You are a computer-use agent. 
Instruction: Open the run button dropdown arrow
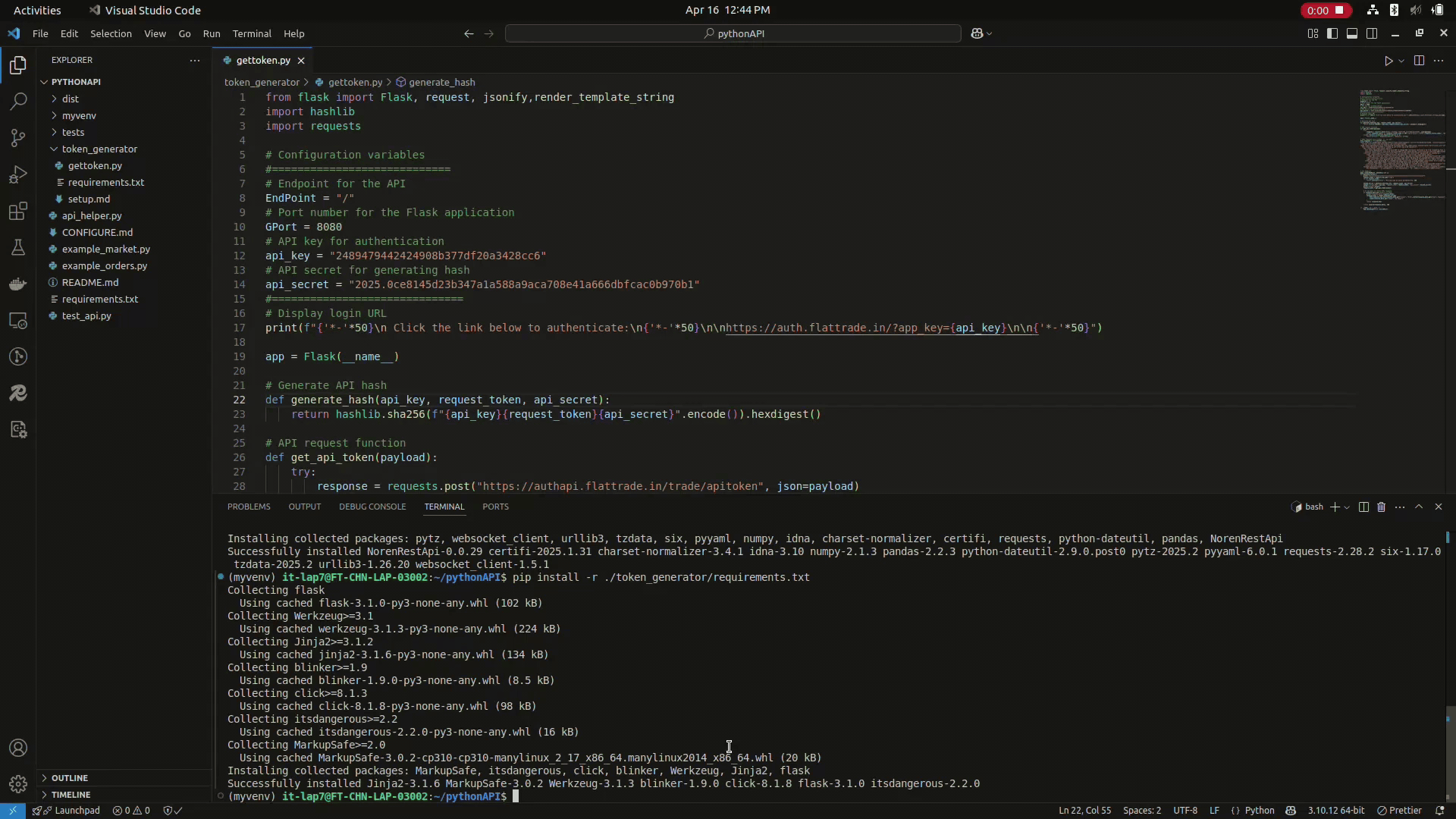coord(1401,61)
